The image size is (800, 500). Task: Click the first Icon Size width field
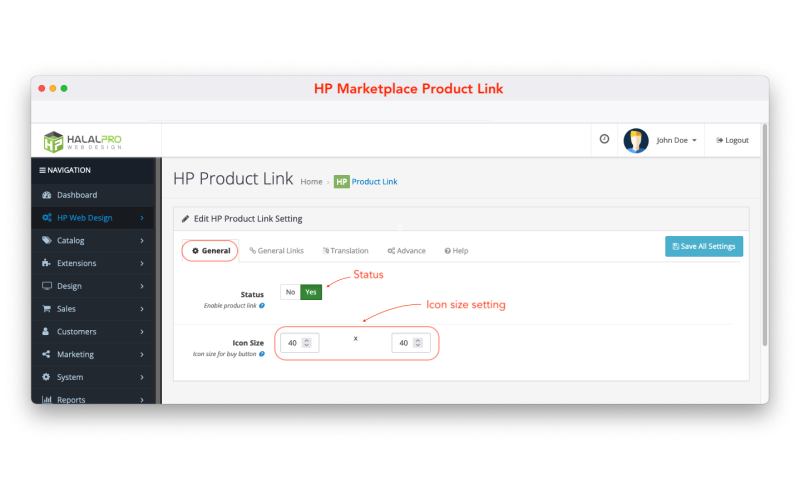(299, 343)
